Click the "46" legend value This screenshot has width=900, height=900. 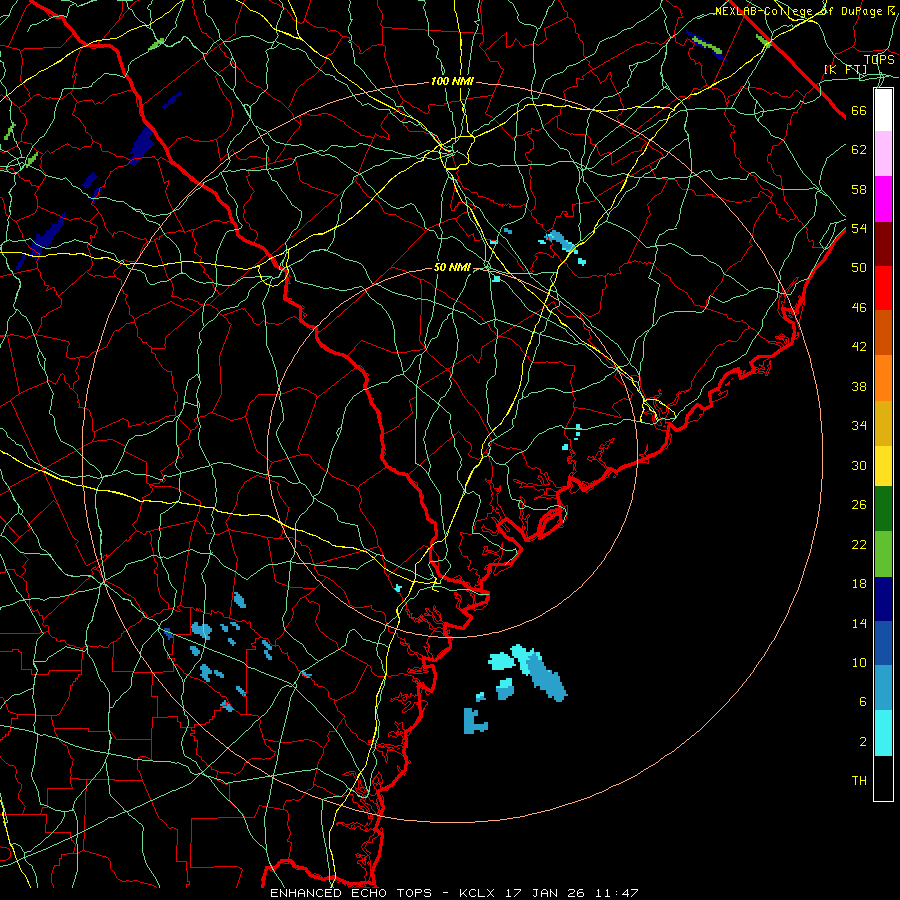[x=859, y=308]
